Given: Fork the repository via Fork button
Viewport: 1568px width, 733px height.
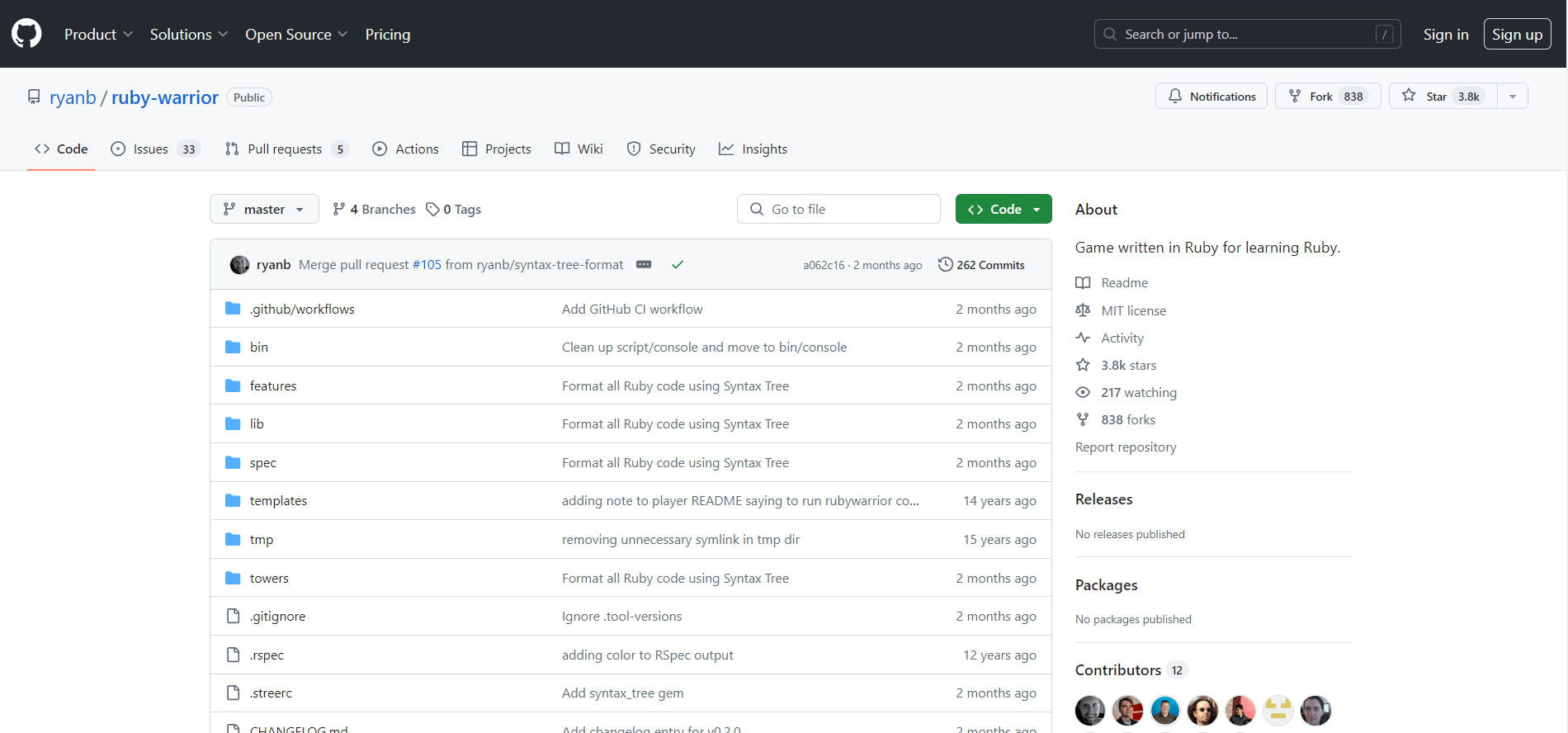Looking at the screenshot, I should tap(1327, 96).
